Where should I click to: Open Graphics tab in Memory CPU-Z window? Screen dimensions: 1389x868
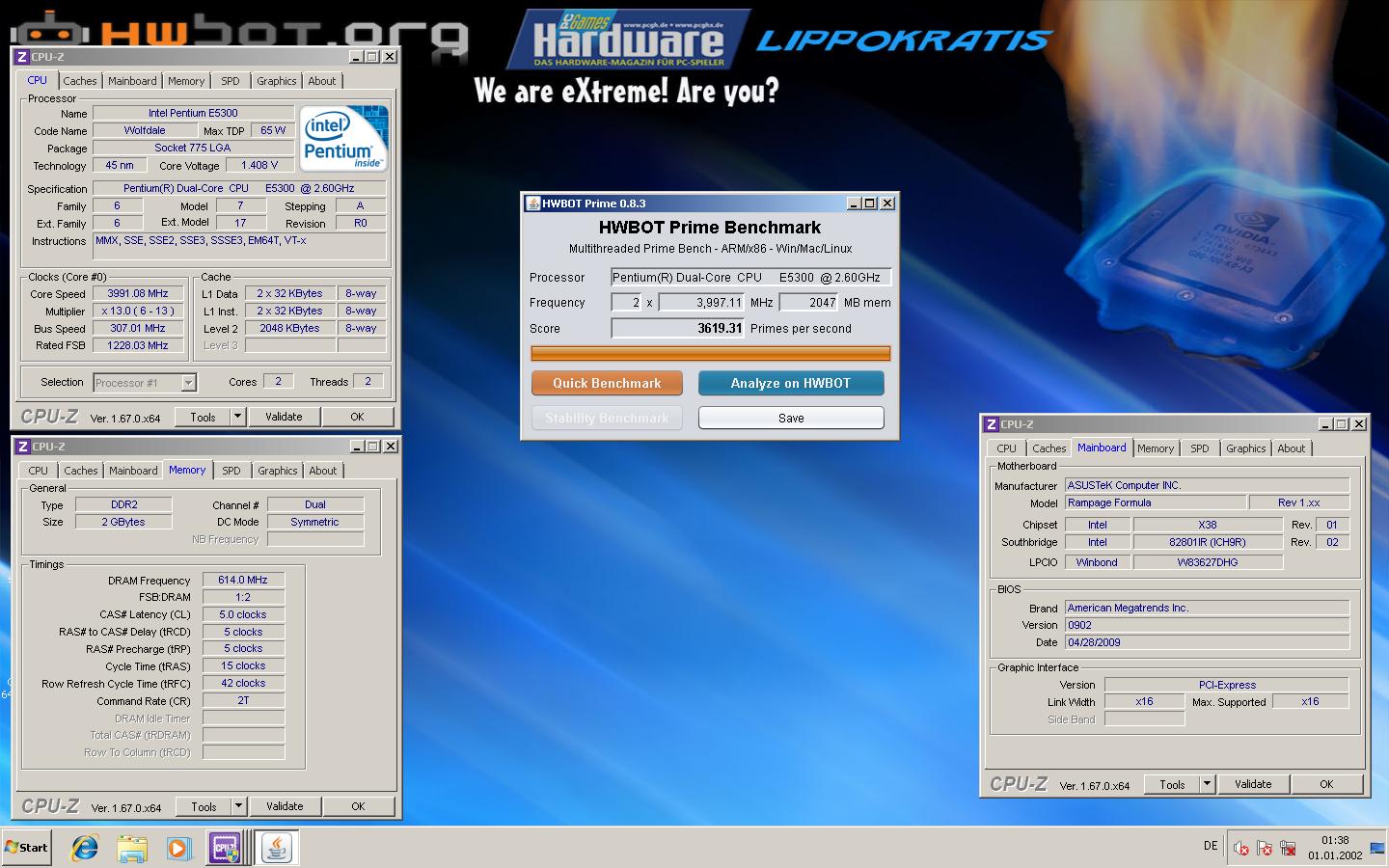[278, 471]
